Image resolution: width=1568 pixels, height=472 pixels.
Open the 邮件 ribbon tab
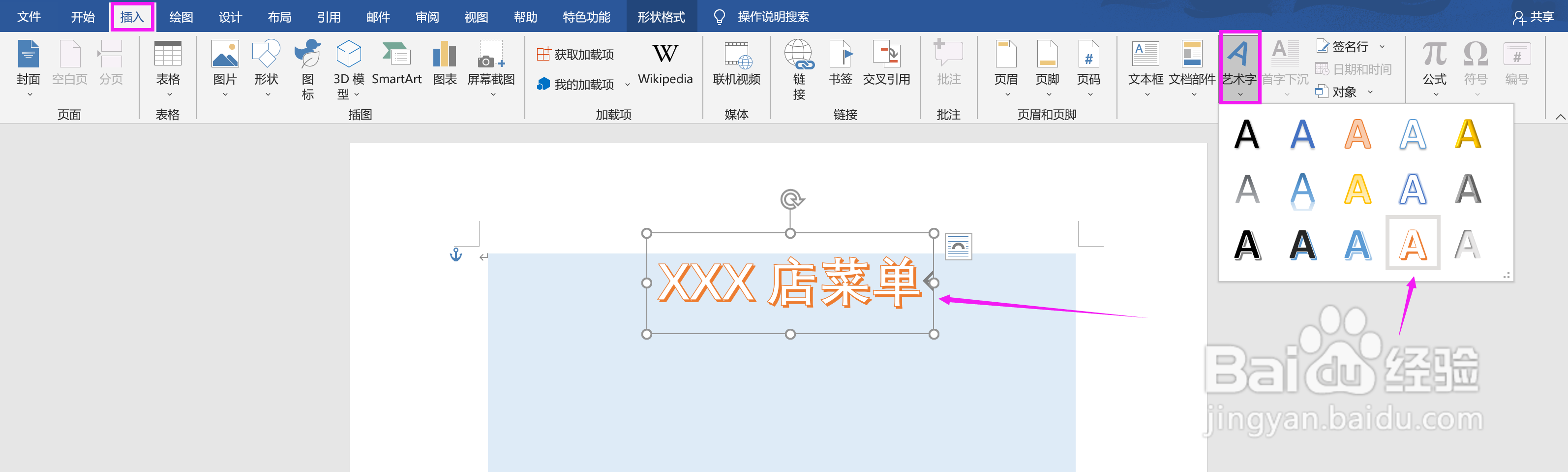tap(378, 16)
